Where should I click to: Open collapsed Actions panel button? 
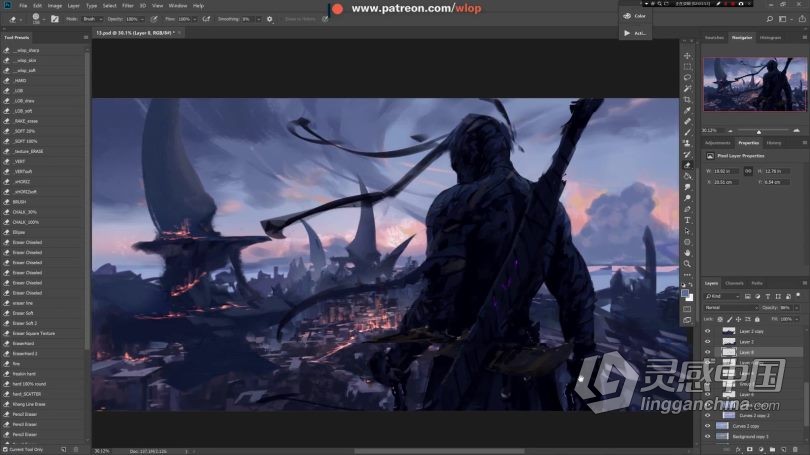[635, 33]
